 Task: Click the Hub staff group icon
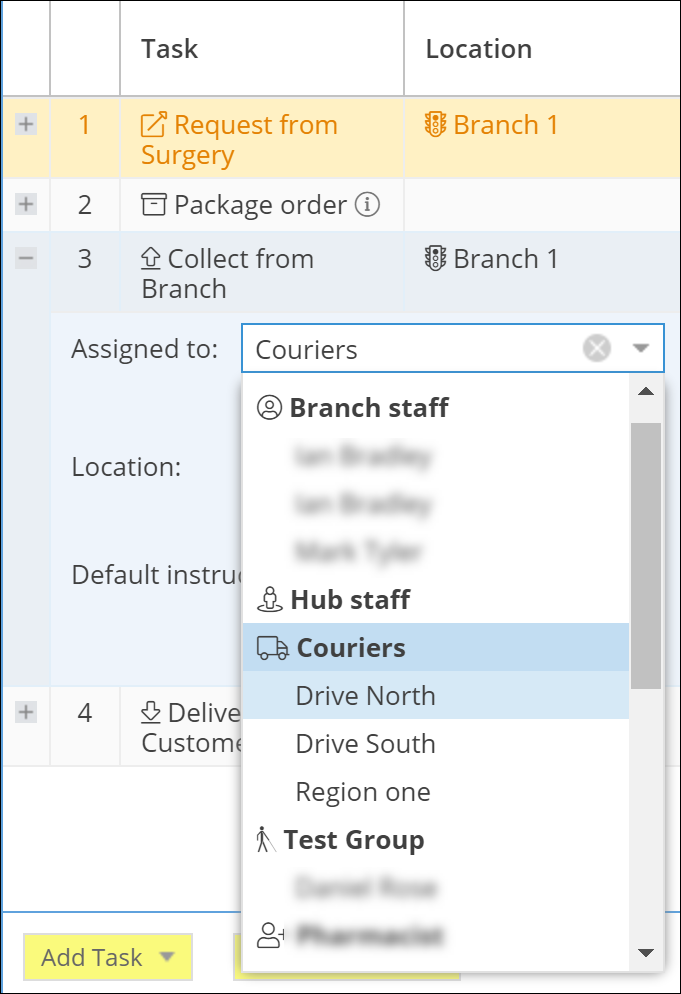coord(270,600)
